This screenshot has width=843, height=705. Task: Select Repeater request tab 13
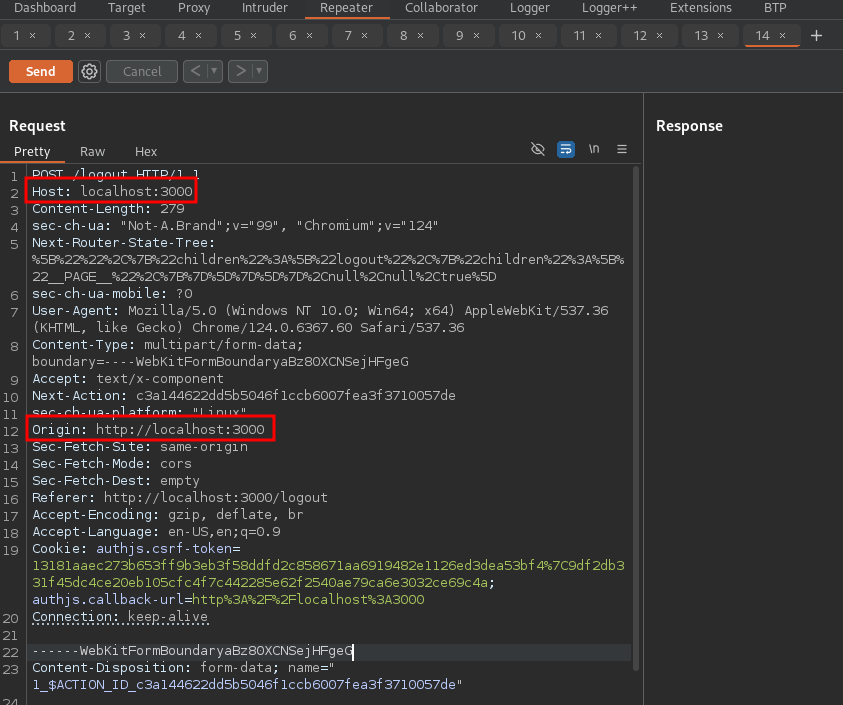(x=701, y=35)
